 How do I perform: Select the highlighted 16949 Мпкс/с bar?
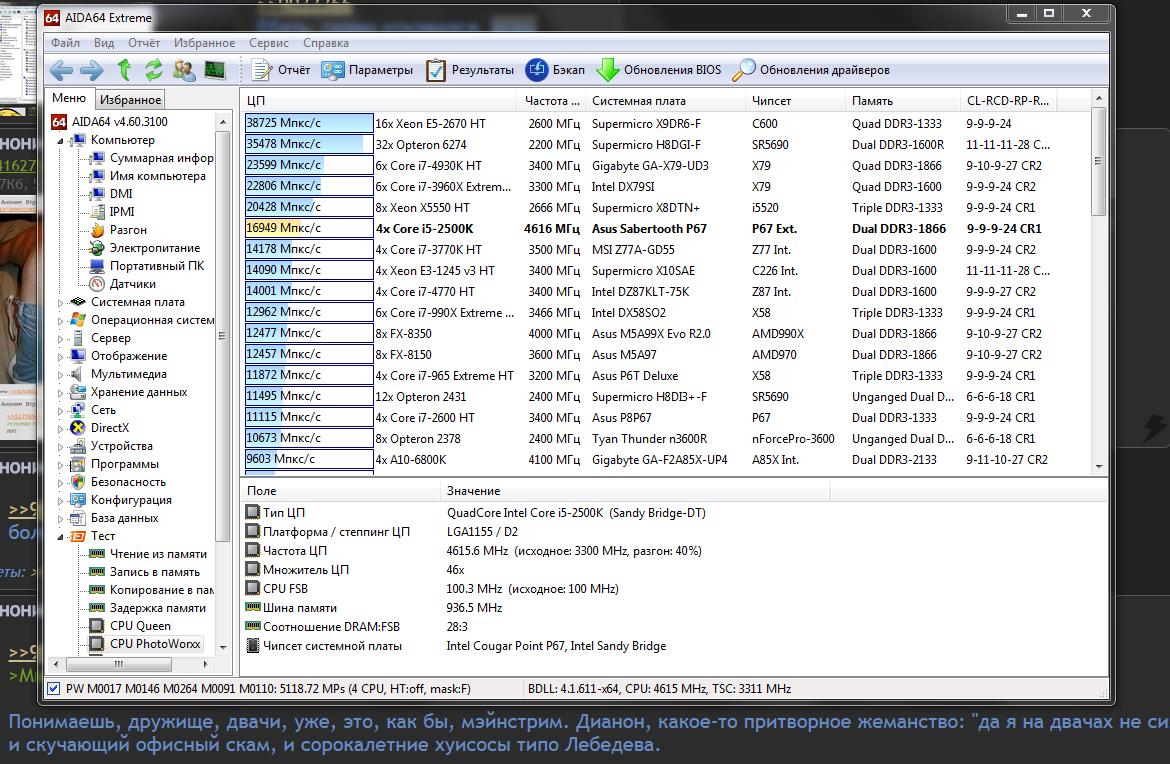(309, 228)
